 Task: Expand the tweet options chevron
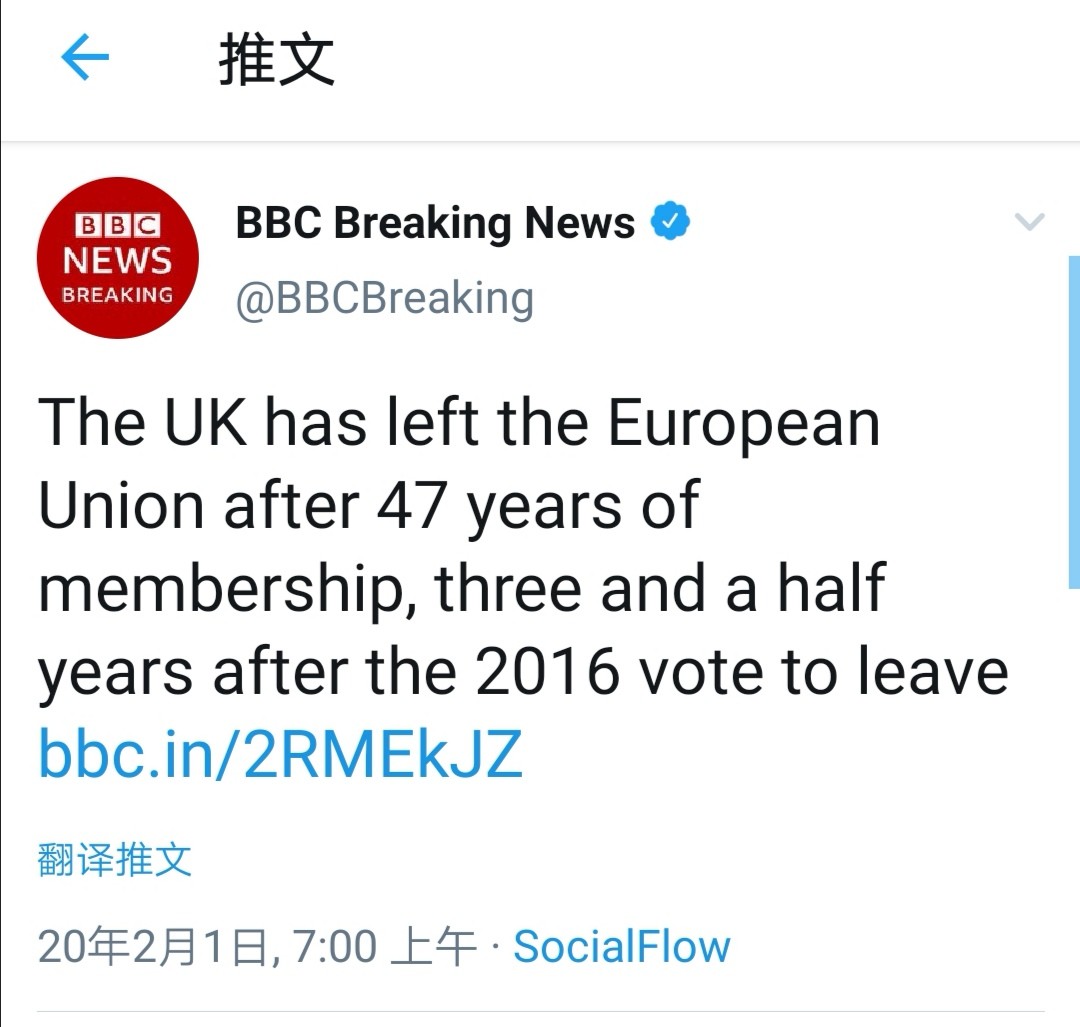1029,222
